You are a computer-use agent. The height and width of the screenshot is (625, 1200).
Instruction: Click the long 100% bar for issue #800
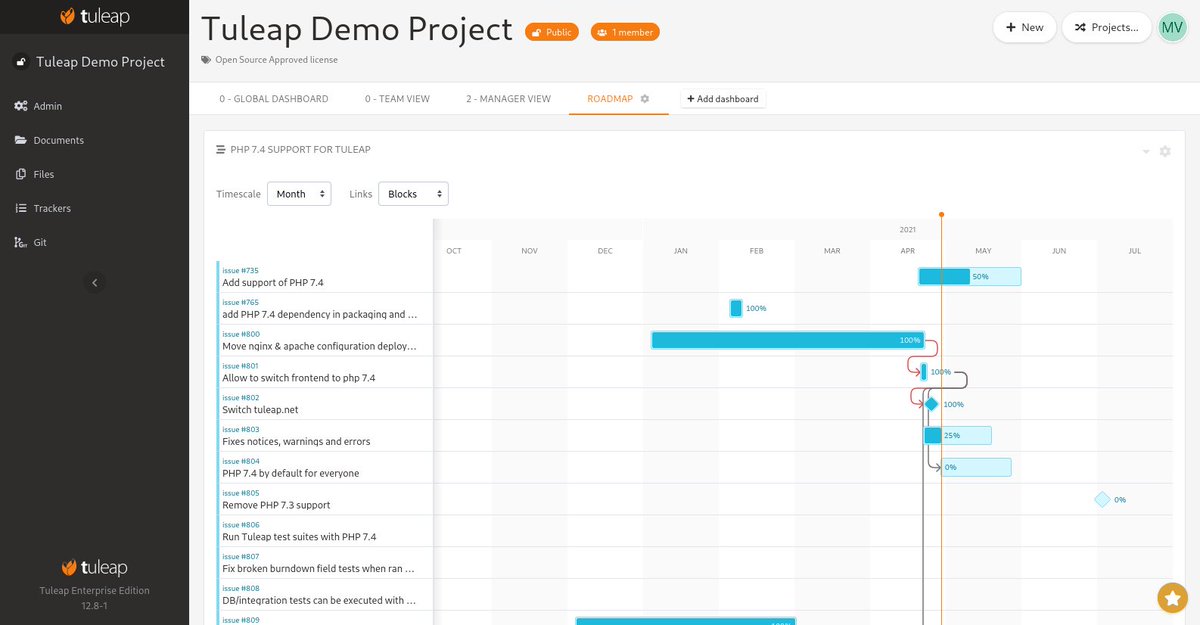click(x=788, y=340)
